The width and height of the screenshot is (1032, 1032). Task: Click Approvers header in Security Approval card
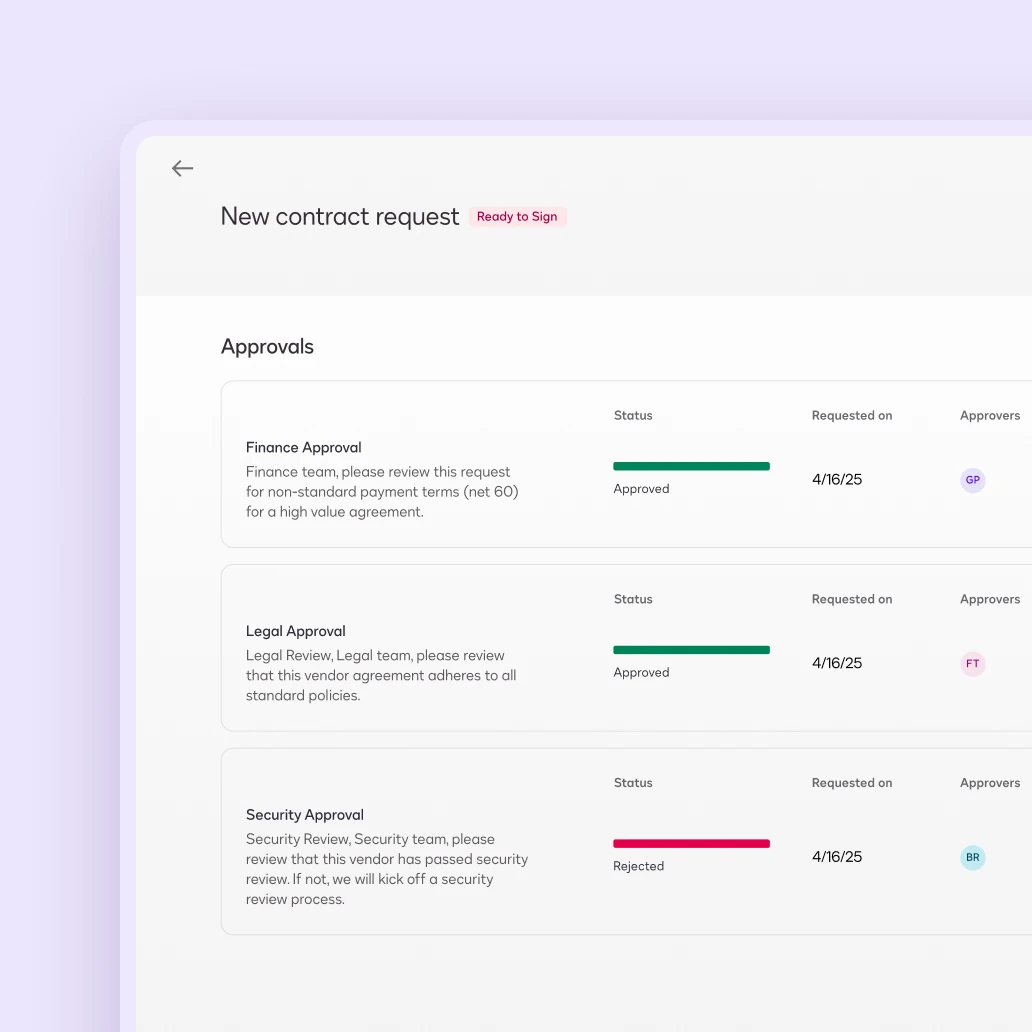[x=990, y=783]
